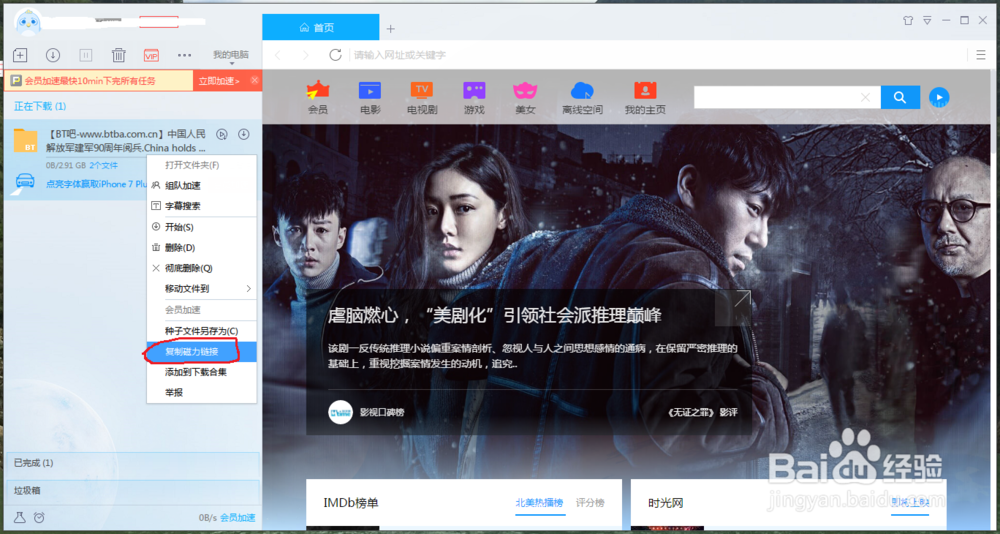Click the download arrow icon on the task
The width and height of the screenshot is (1000, 534).
243,134
